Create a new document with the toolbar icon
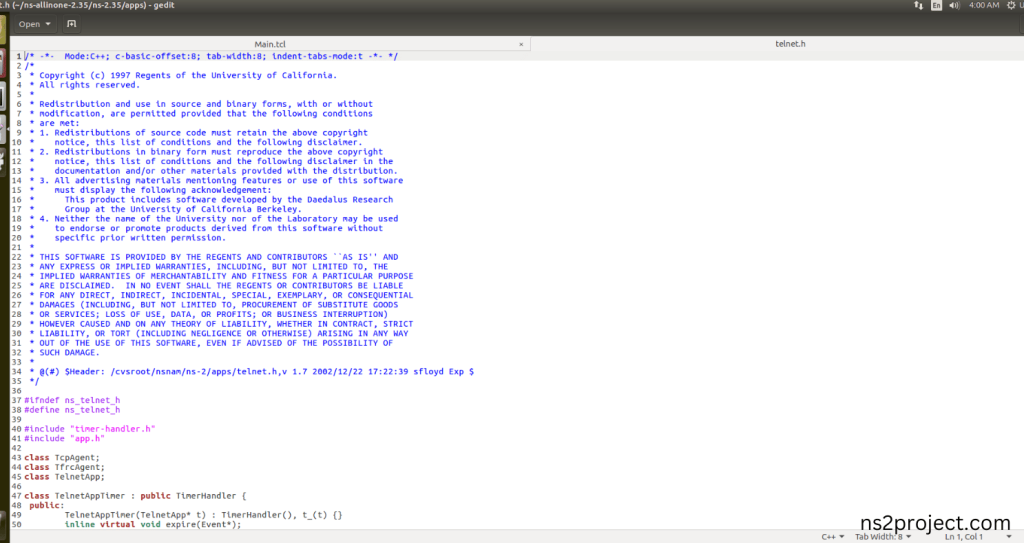This screenshot has width=1024, height=543. click(72, 24)
